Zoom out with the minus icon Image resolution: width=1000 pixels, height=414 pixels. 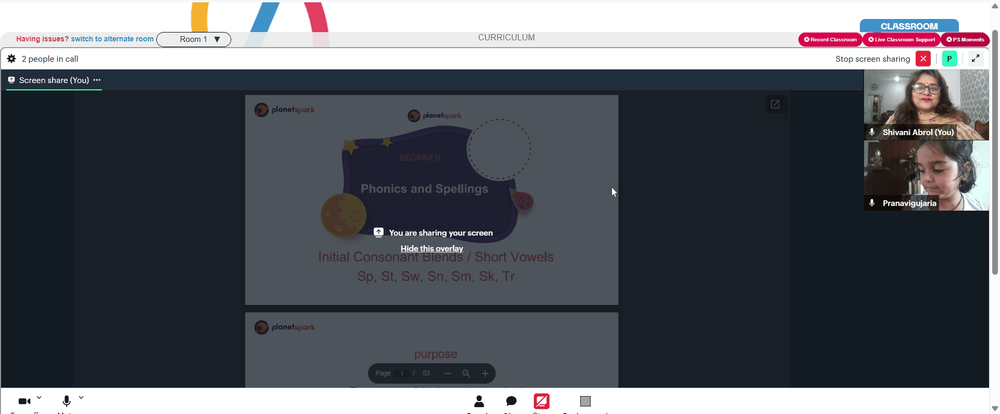point(448,373)
